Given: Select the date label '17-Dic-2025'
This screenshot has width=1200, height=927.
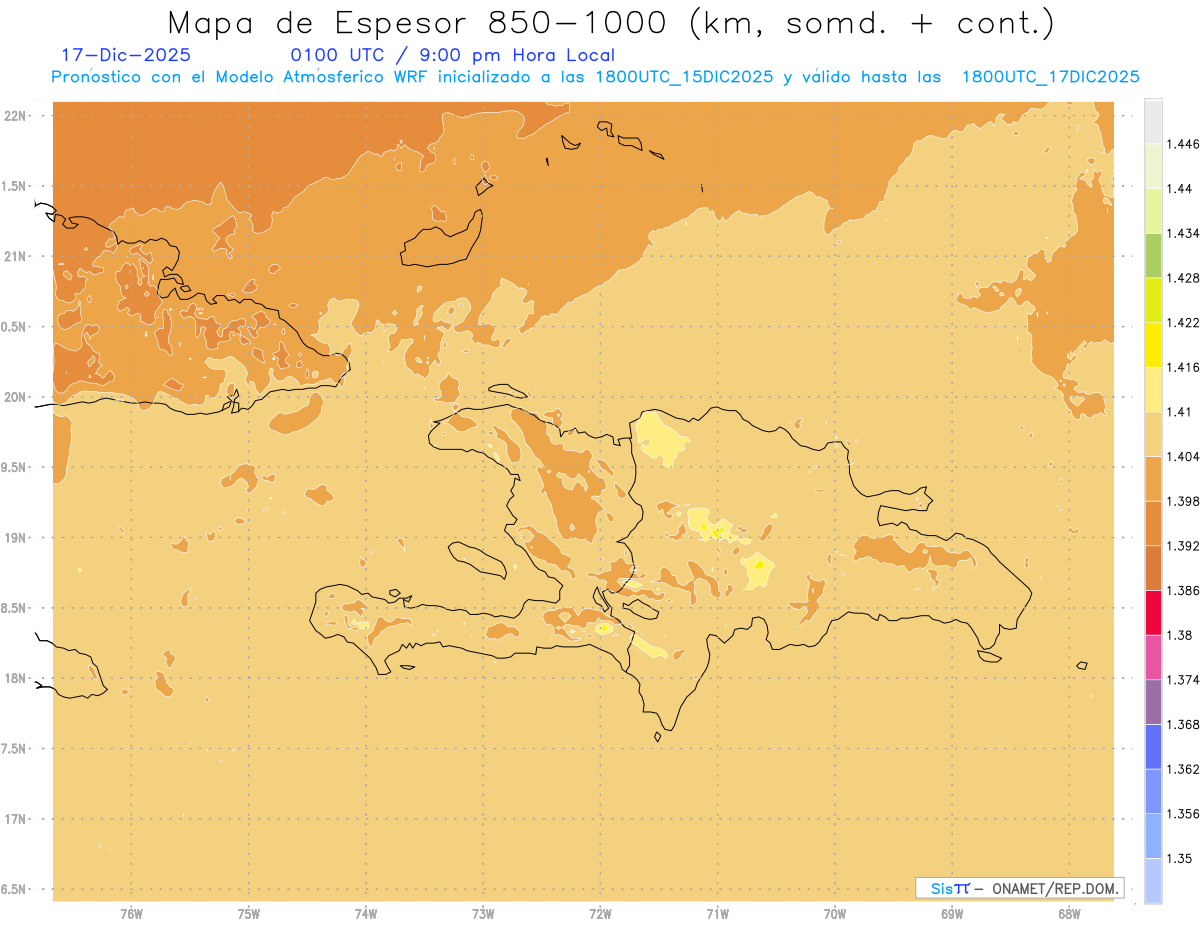Looking at the screenshot, I should pos(126,56).
